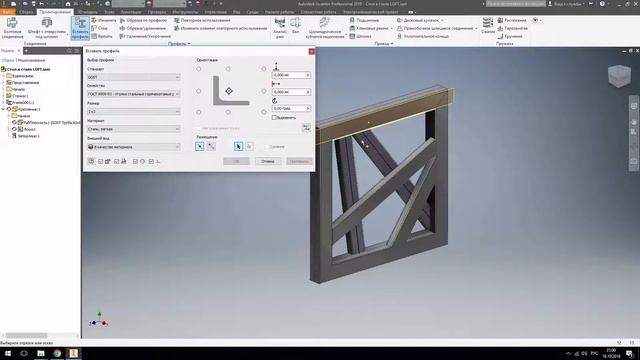
Task: Select the bottom-right orientation radio button
Action: [x=264, y=112]
